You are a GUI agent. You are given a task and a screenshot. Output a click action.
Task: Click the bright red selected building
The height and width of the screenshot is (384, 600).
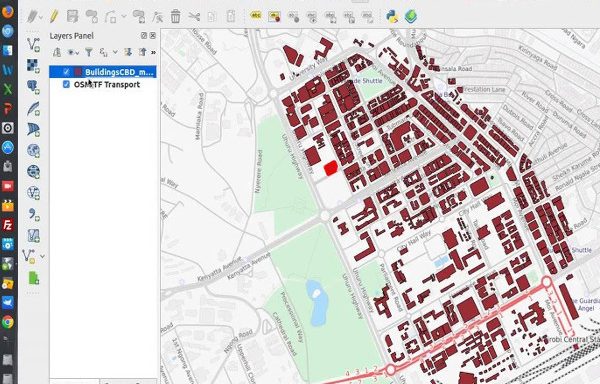(x=331, y=168)
